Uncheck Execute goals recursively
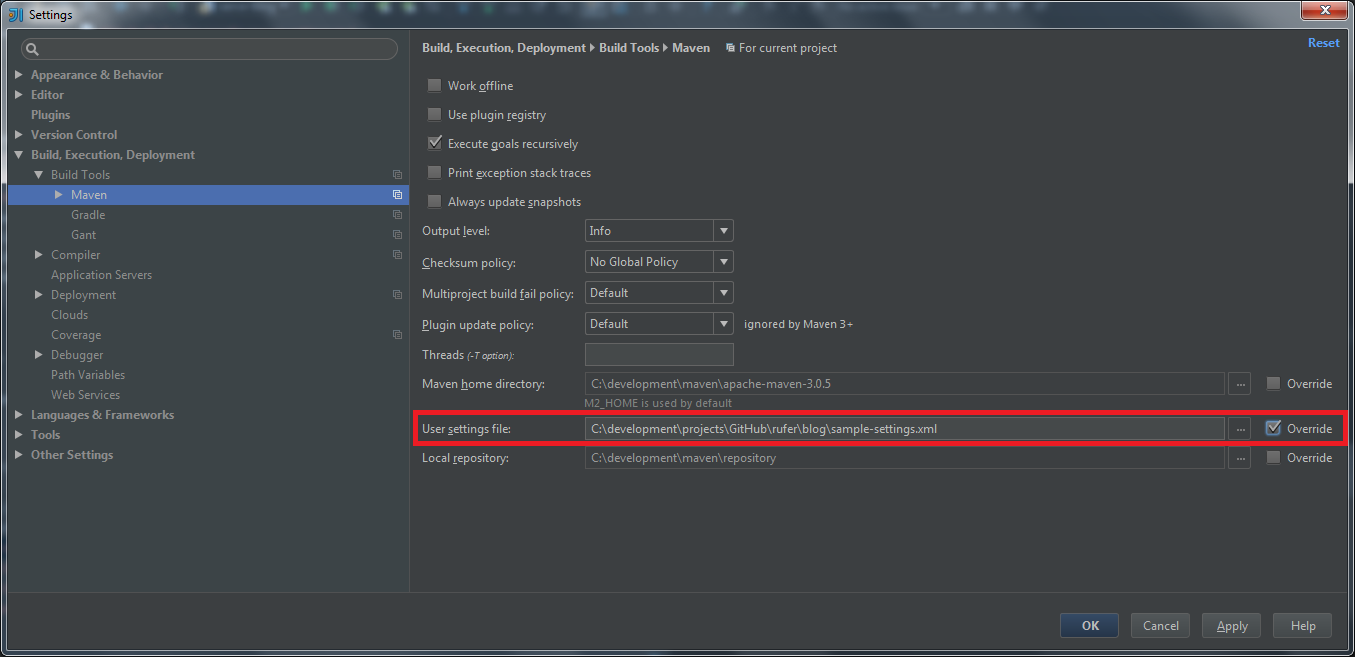Image resolution: width=1355 pixels, height=657 pixels. click(x=434, y=144)
